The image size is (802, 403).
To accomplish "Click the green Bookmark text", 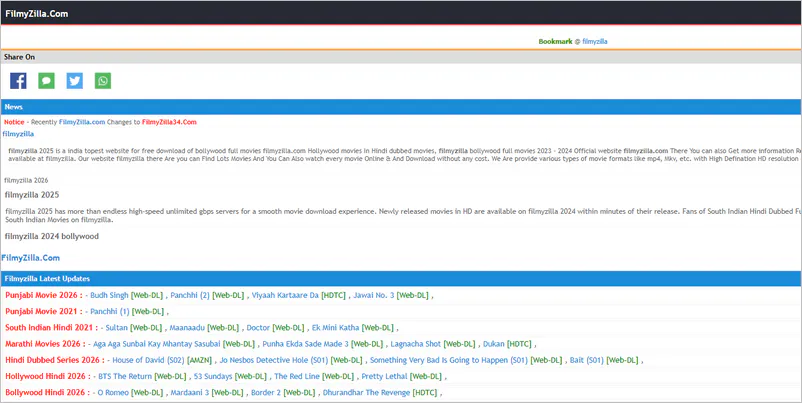I will click(x=555, y=41).
